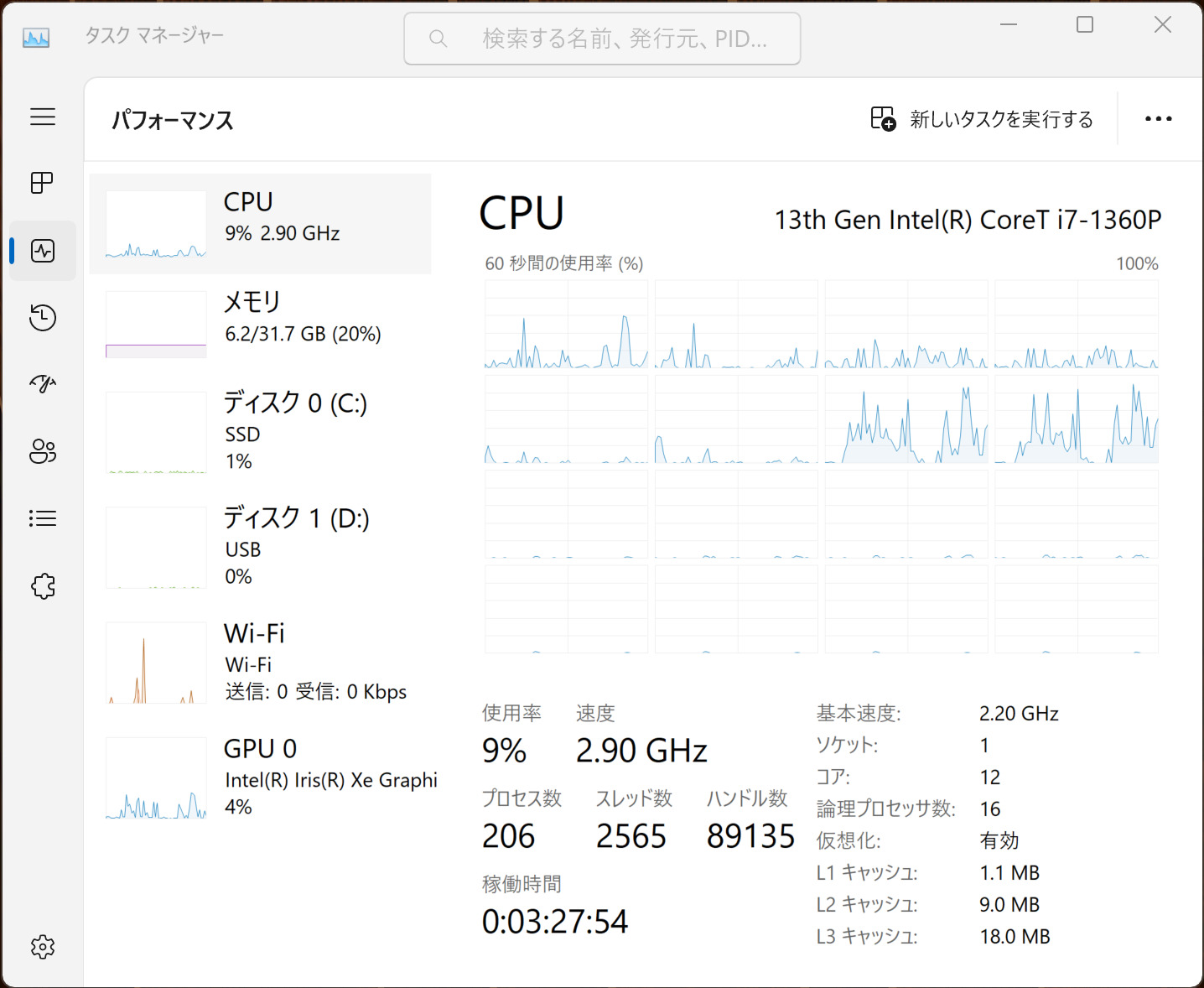Screen dimensions: 1204x988
Task: Click the search box for processes
Action: [x=602, y=39]
